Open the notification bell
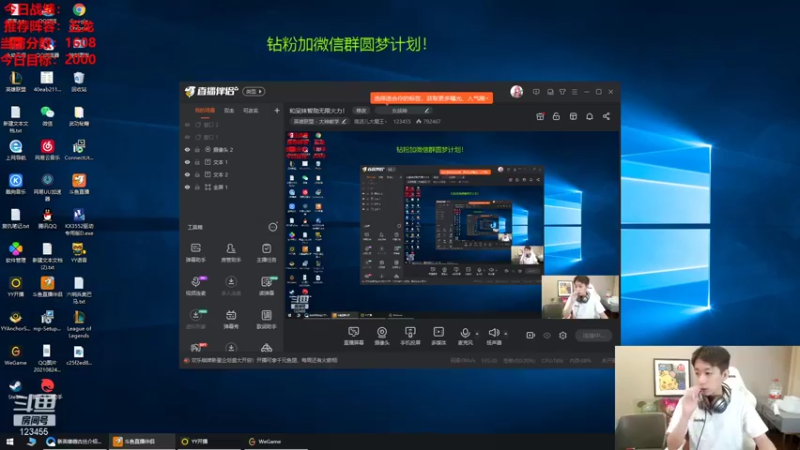 (x=589, y=116)
